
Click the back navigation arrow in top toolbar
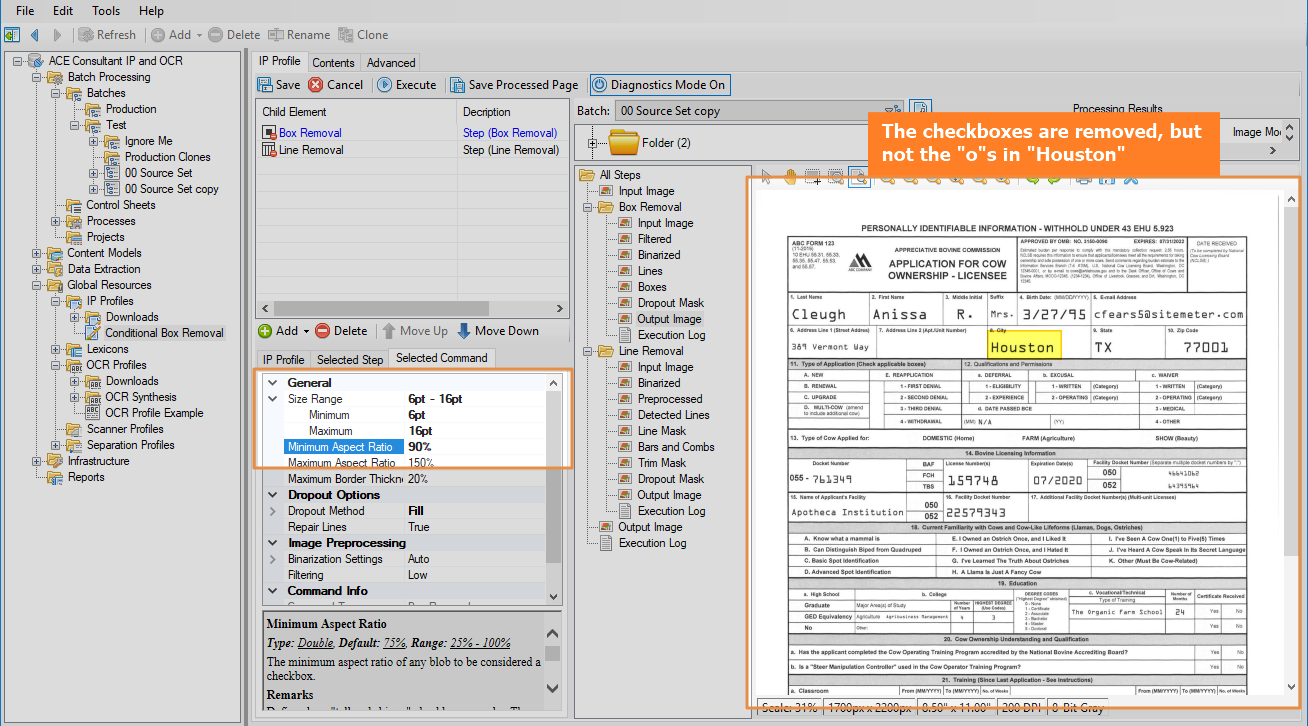(34, 35)
